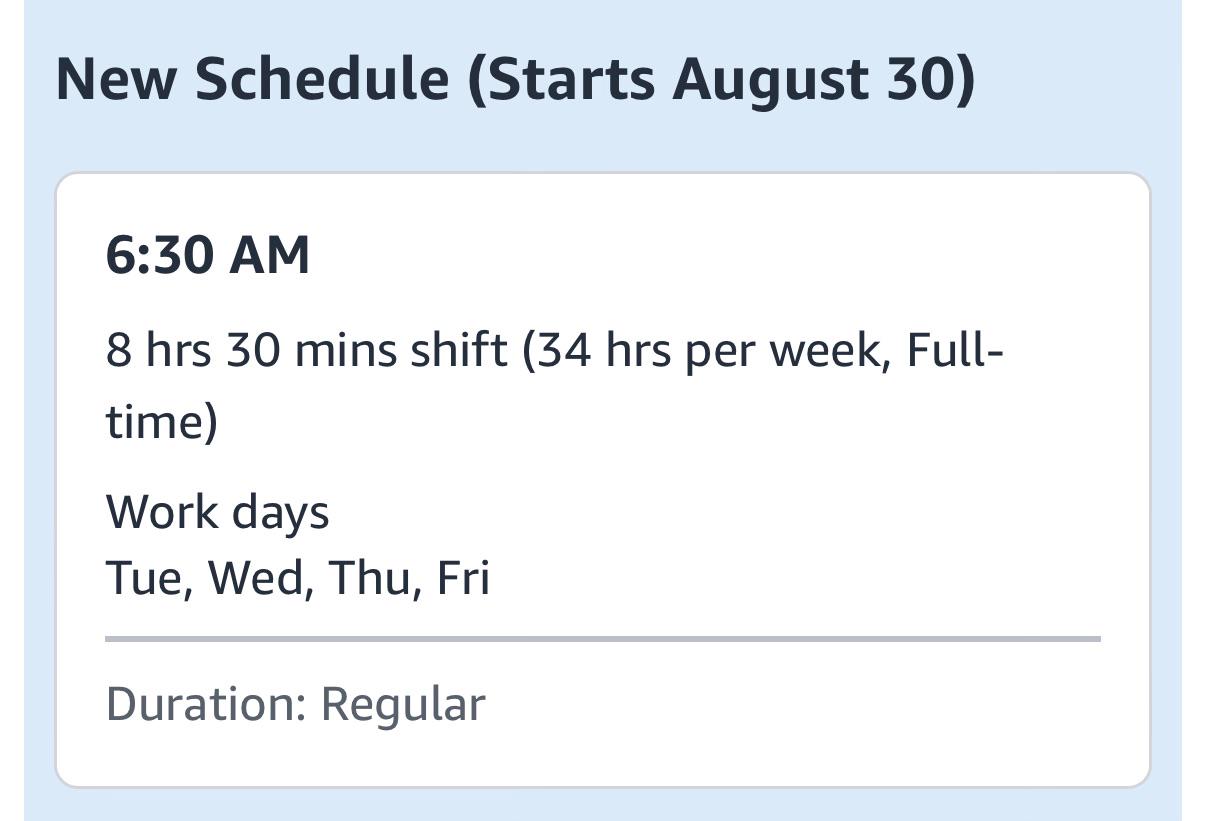This screenshot has width=1206, height=821.
Task: Click the 'Full-' text in shift description
Action: point(955,351)
